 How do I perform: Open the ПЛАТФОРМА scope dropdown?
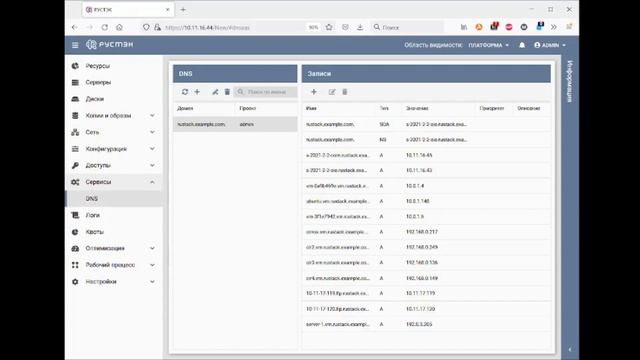pos(489,45)
